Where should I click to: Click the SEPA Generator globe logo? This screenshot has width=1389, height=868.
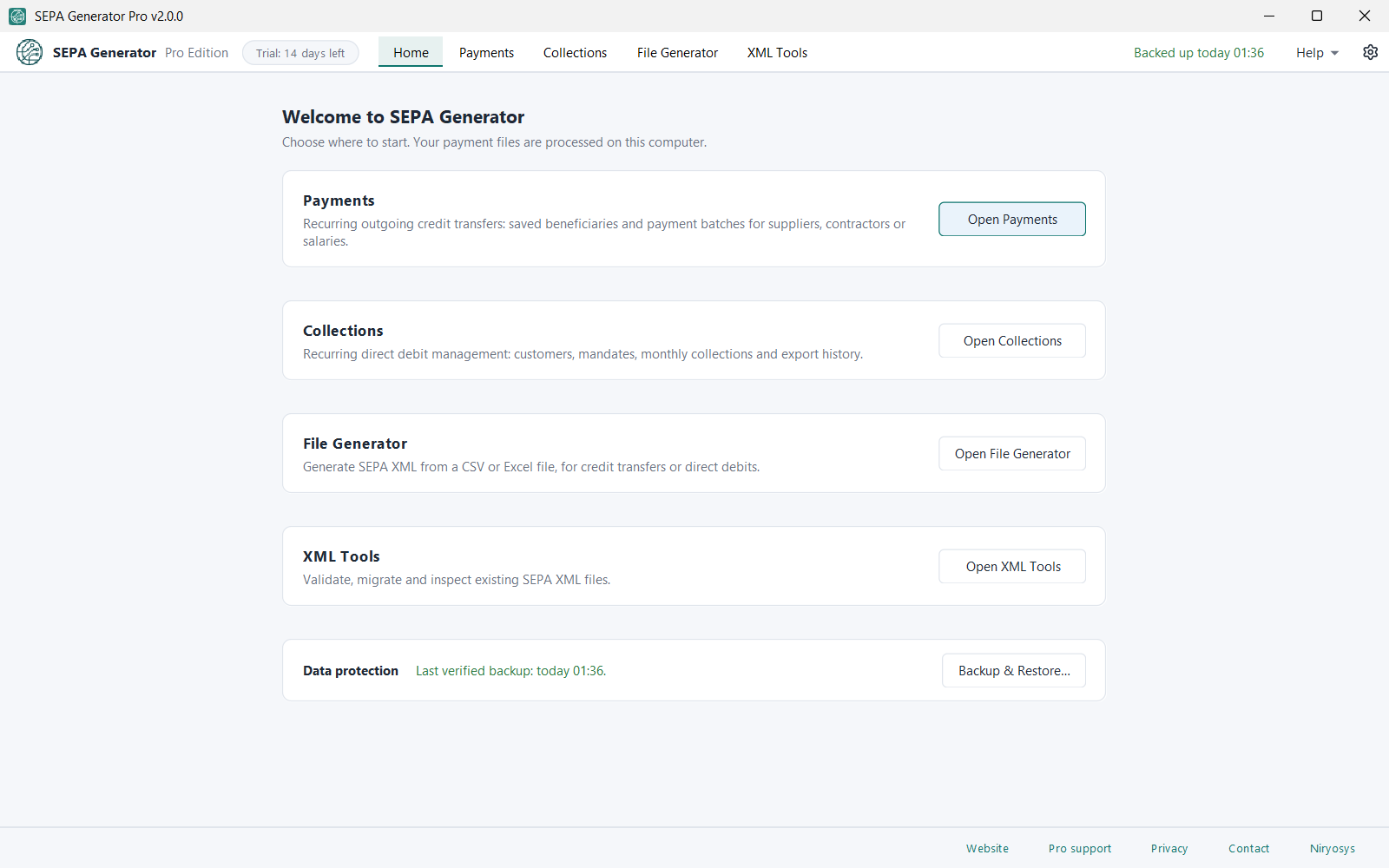[30, 52]
